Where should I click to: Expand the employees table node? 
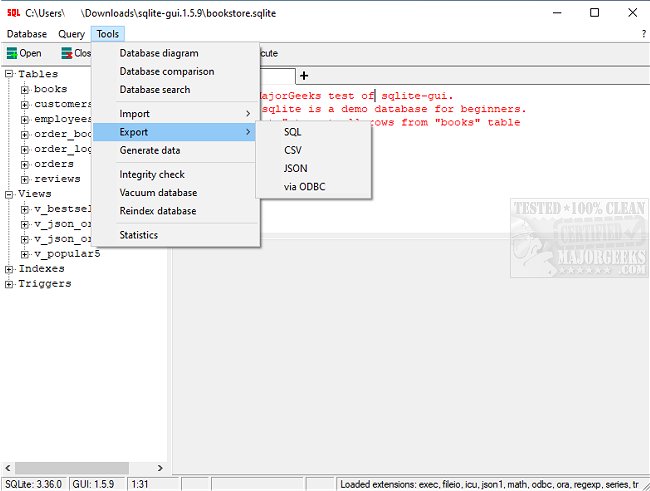click(x=25, y=119)
